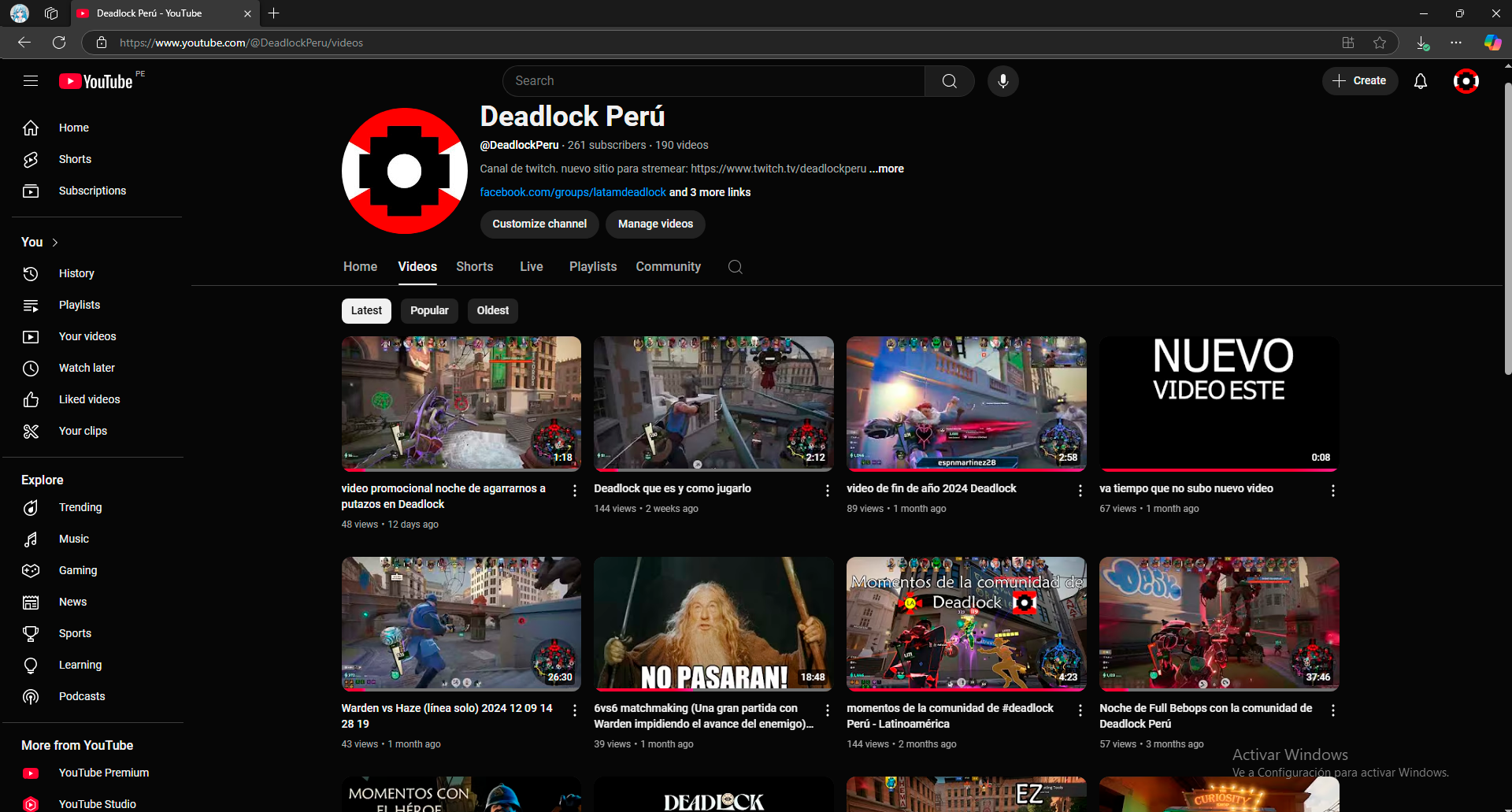
Task: Open options for Noche de Full Bebops video
Action: [1332, 710]
